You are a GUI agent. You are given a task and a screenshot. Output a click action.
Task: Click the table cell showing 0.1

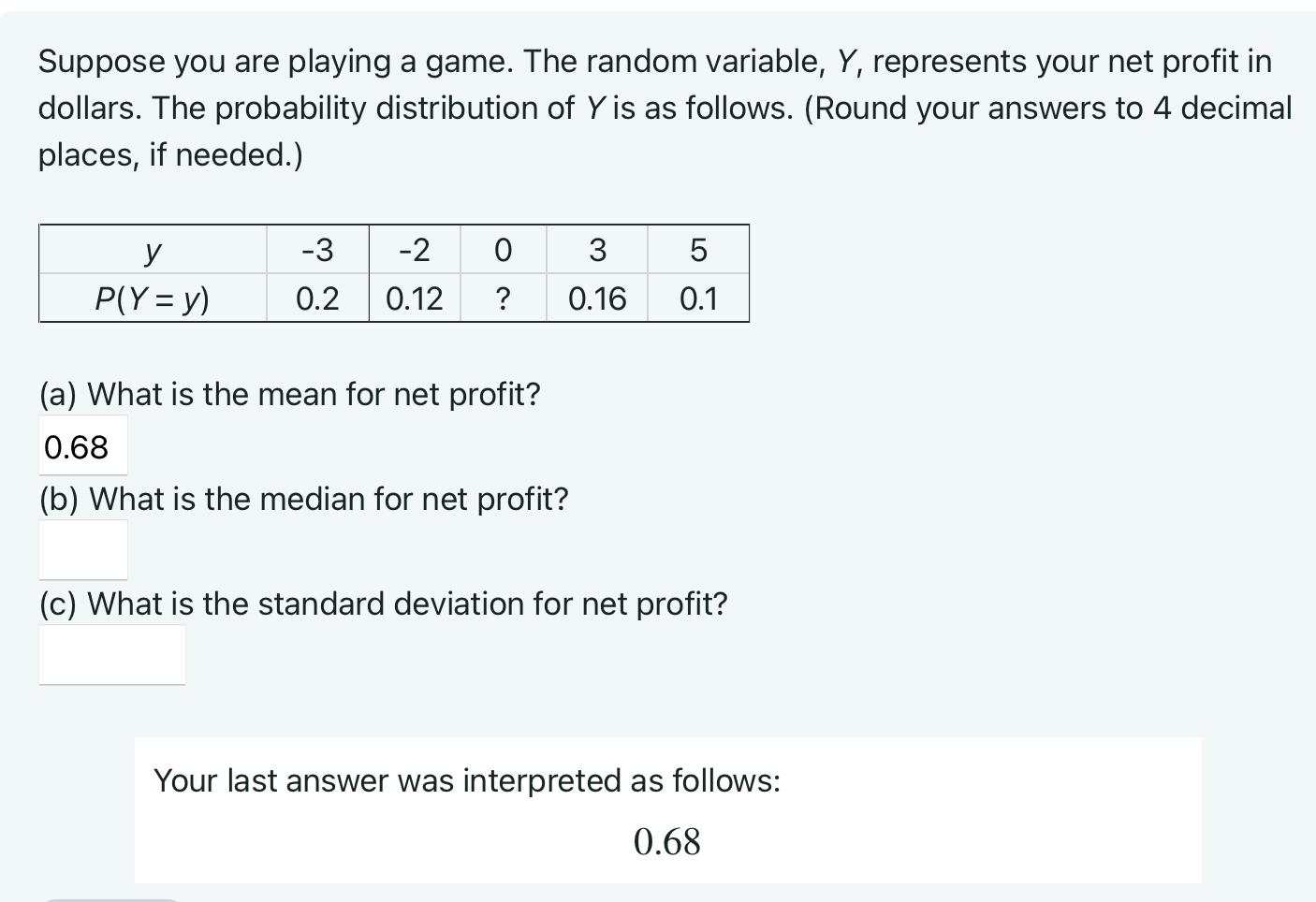[698, 298]
